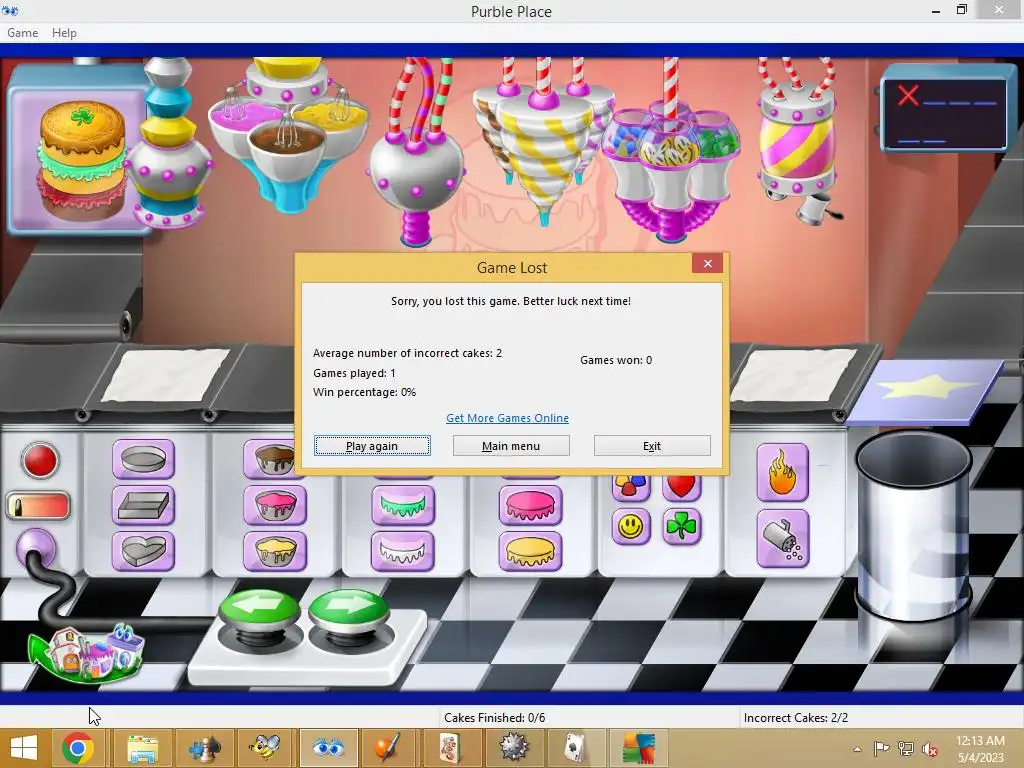1024x768 pixels.
Task: Open the Help menu
Action: coord(64,33)
